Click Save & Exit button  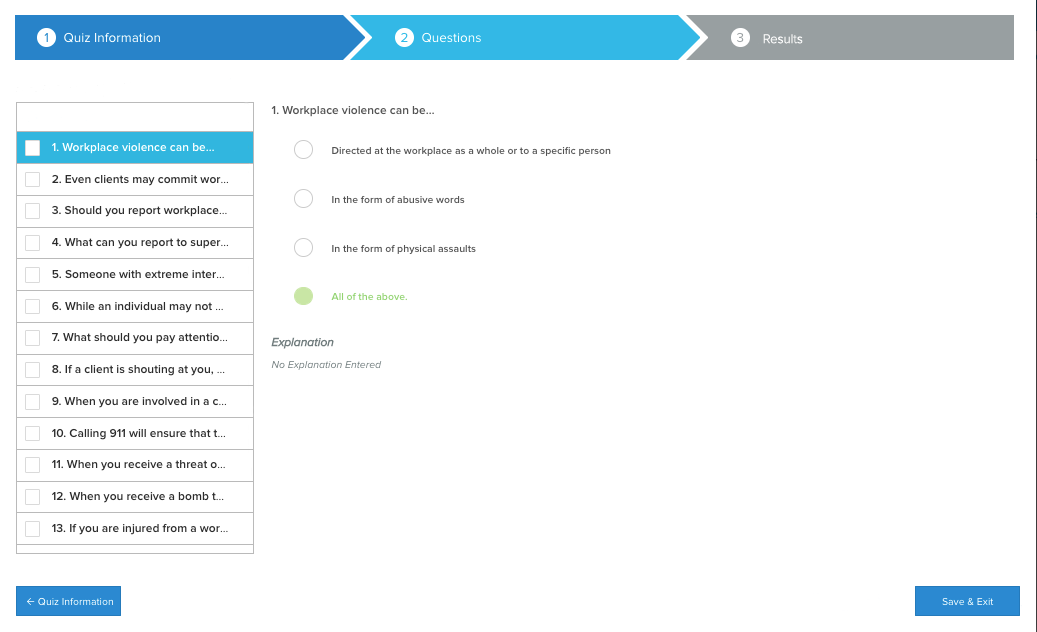pyautogui.click(x=967, y=601)
